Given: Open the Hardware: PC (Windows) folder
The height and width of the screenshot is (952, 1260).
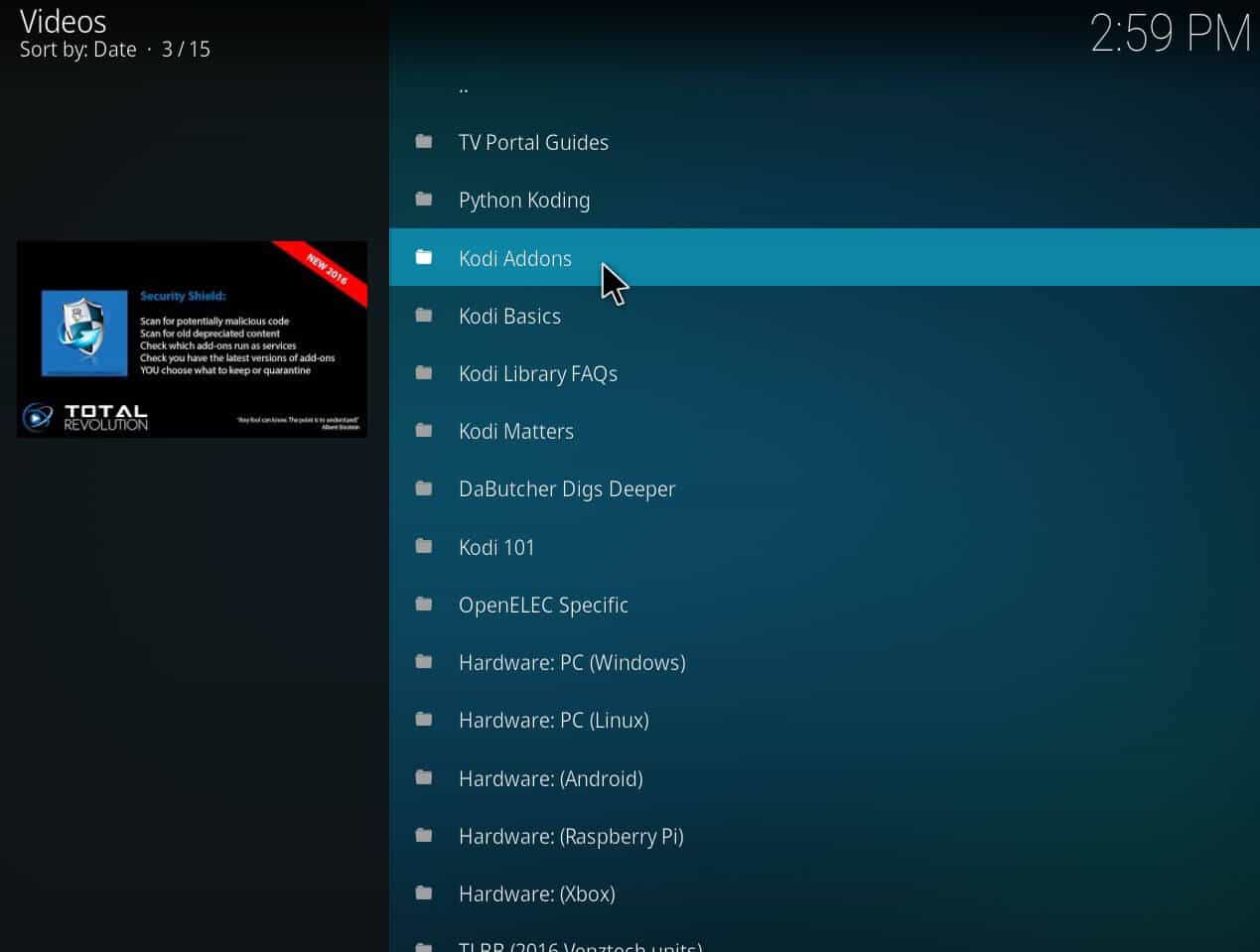Looking at the screenshot, I should click(x=824, y=662).
